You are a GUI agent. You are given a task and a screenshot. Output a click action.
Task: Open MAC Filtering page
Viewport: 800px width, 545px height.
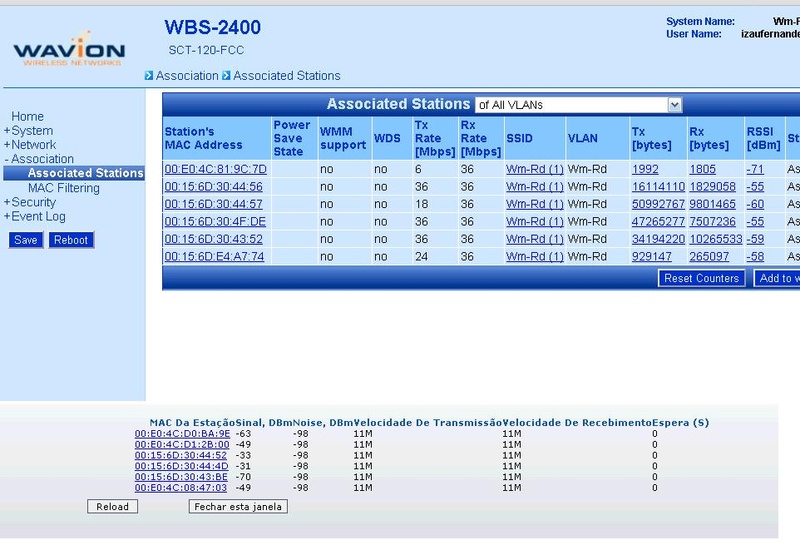pos(64,188)
